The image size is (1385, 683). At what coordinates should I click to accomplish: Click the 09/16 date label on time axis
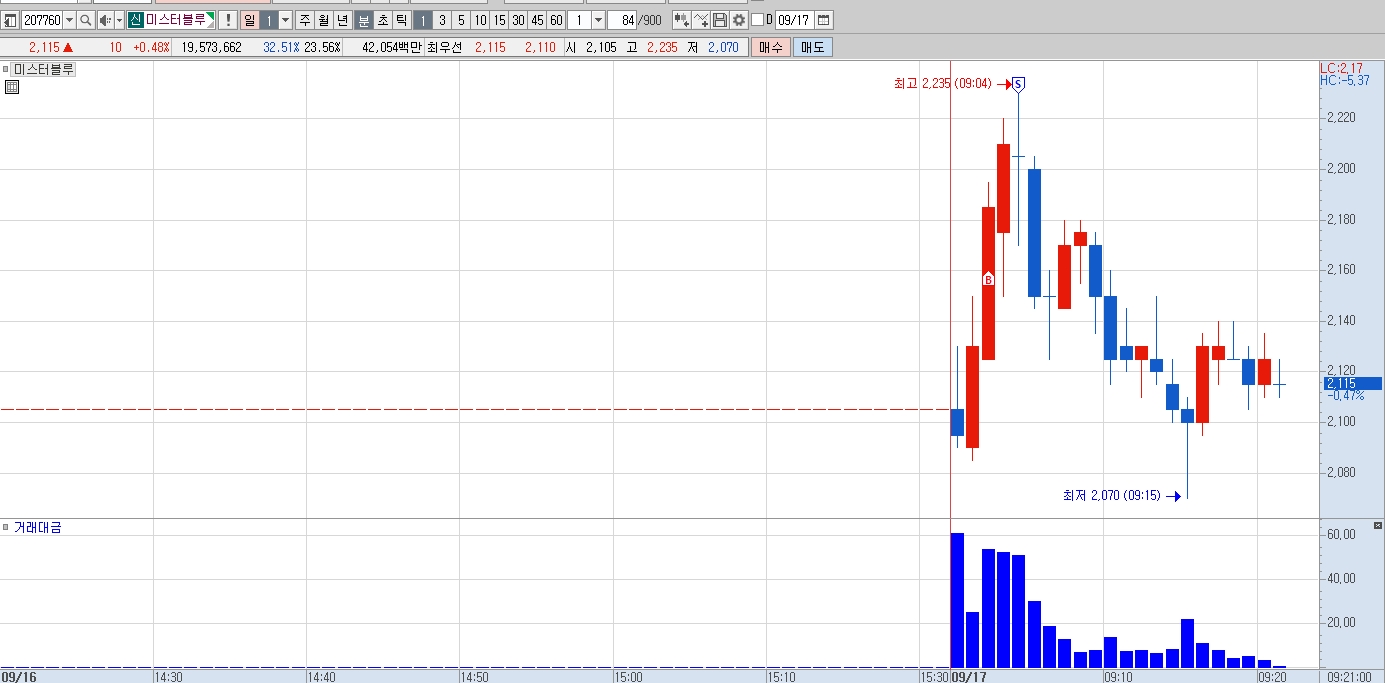(18, 677)
